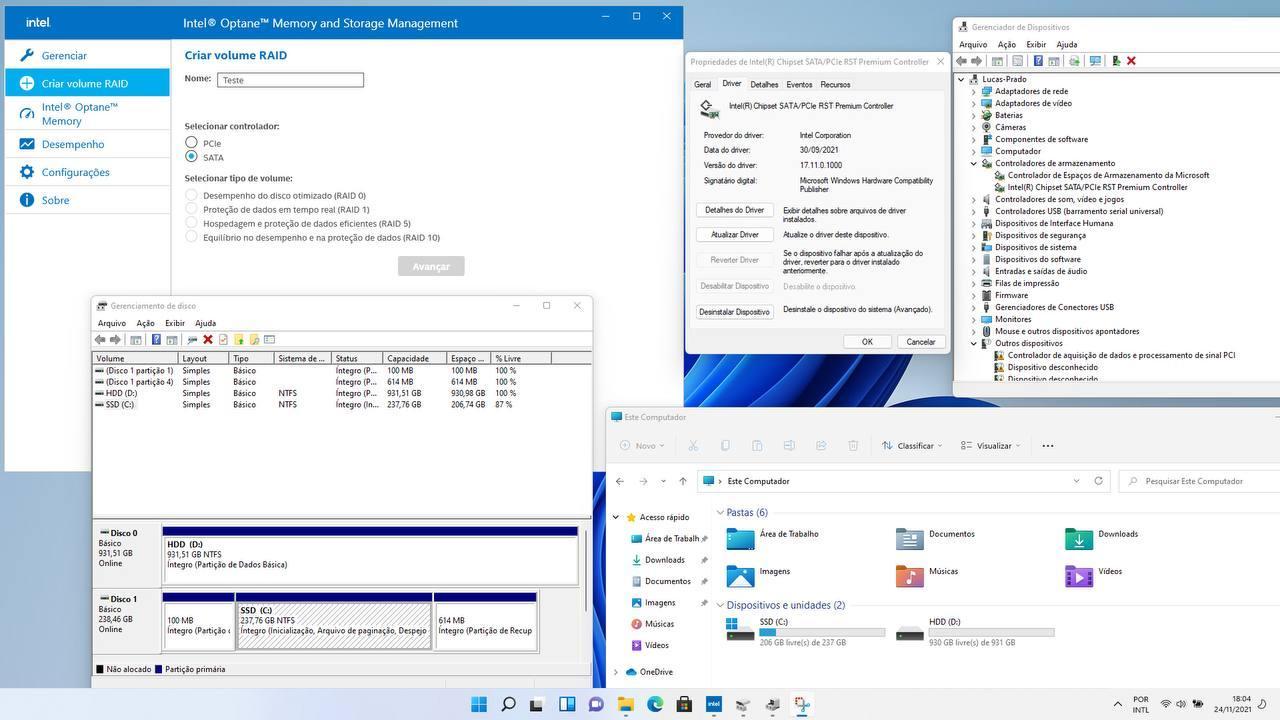1280x720 pixels.
Task: Click back arrow in Gerenciamento de disco toolbar
Action: pyautogui.click(x=100, y=340)
